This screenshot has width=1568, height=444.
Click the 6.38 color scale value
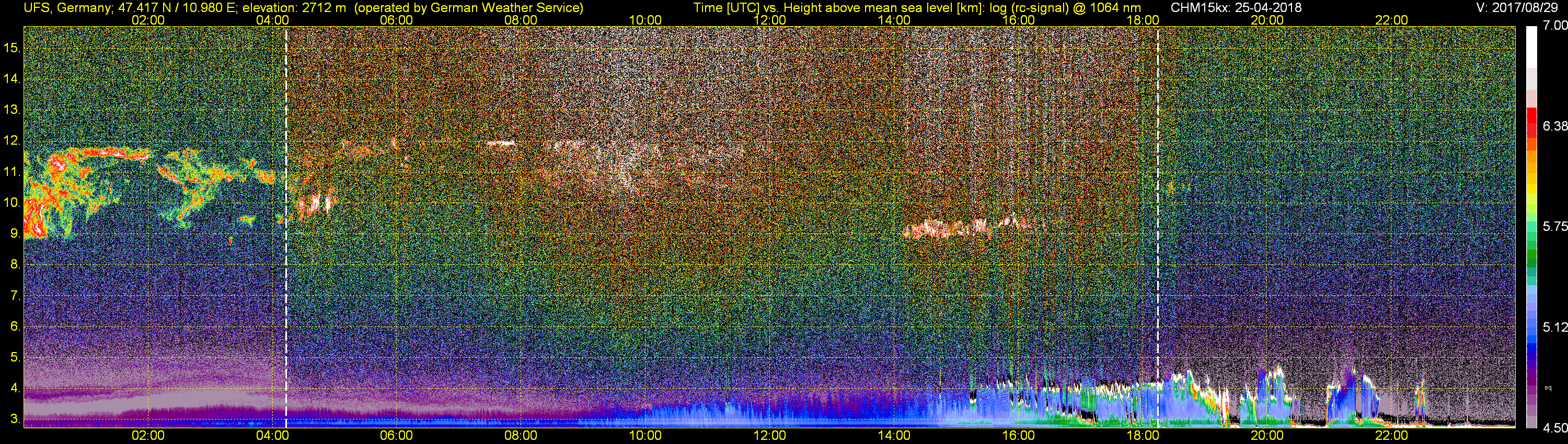click(1554, 126)
